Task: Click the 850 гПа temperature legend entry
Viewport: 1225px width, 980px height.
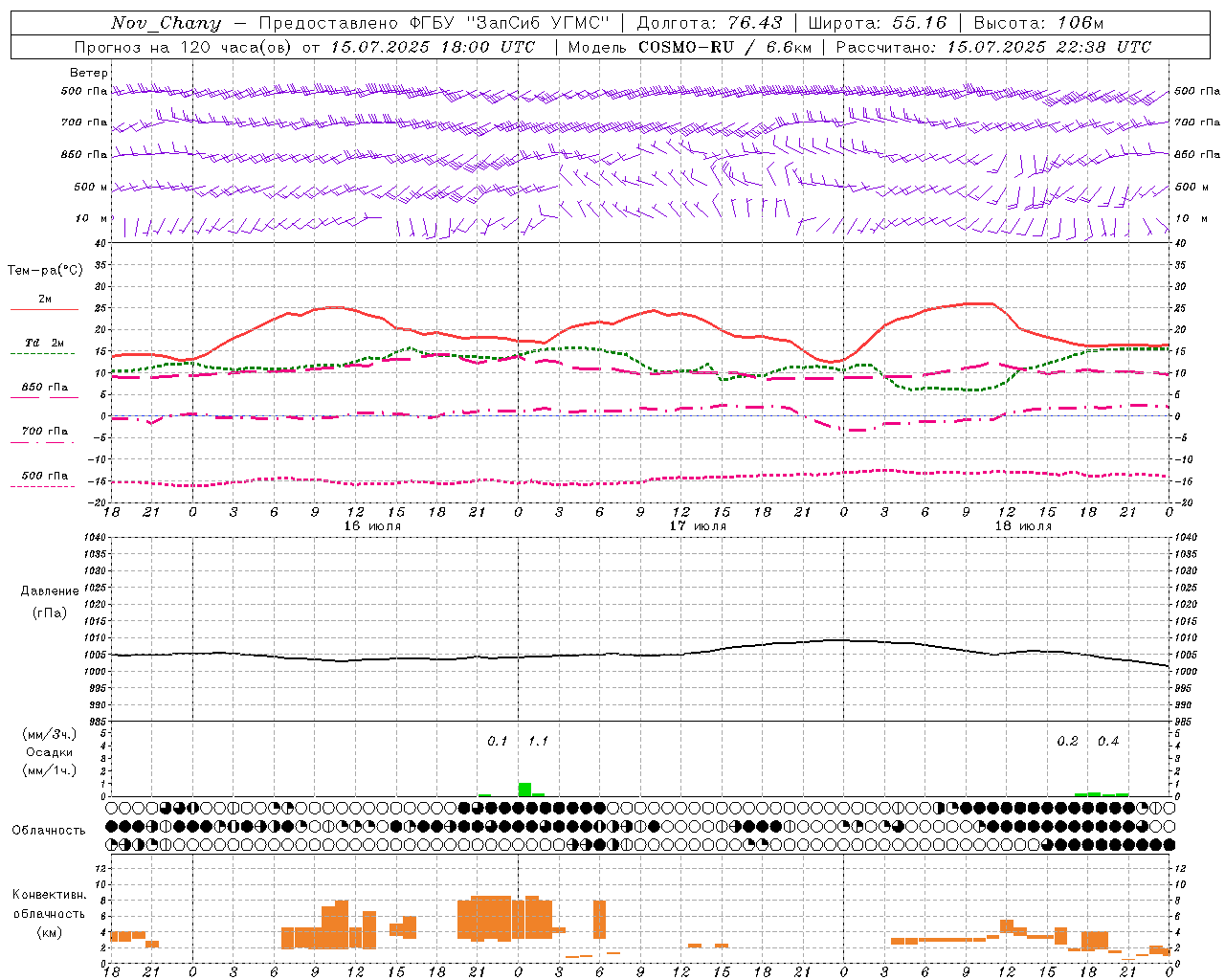Action: [x=45, y=388]
